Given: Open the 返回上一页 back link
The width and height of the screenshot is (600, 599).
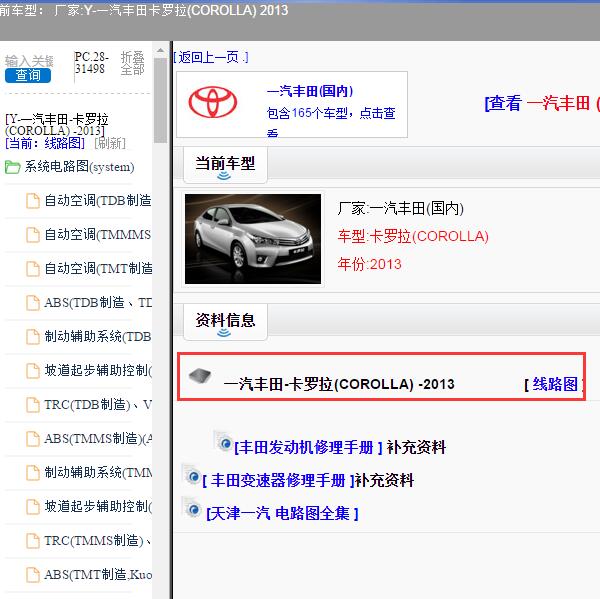Looking at the screenshot, I should tap(210, 57).
